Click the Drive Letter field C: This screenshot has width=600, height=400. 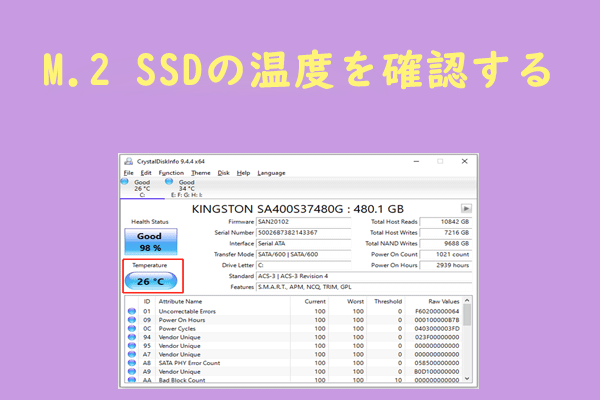pyautogui.click(x=303, y=265)
